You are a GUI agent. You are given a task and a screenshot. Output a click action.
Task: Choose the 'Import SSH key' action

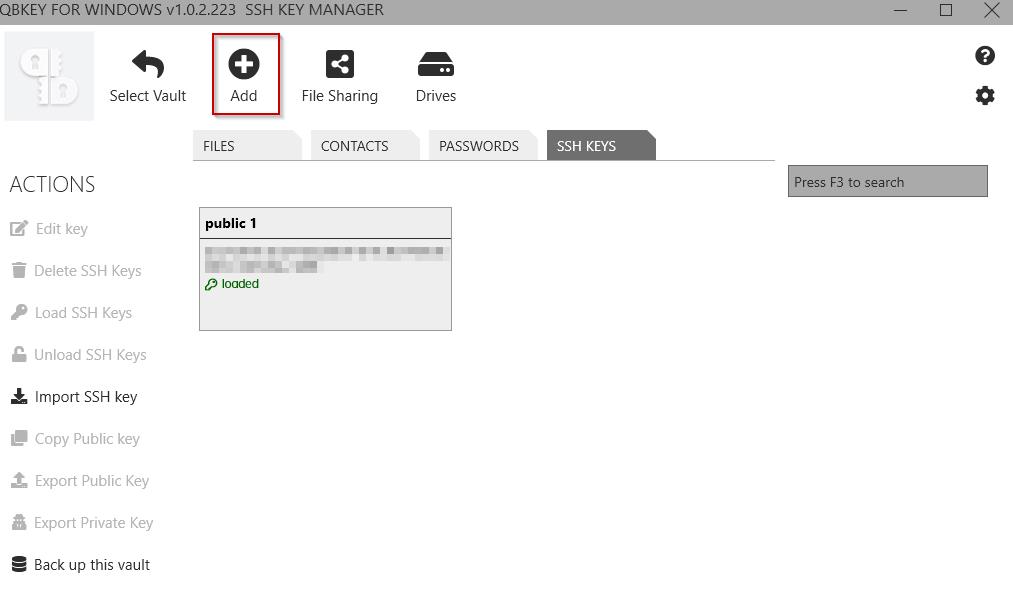tap(86, 397)
